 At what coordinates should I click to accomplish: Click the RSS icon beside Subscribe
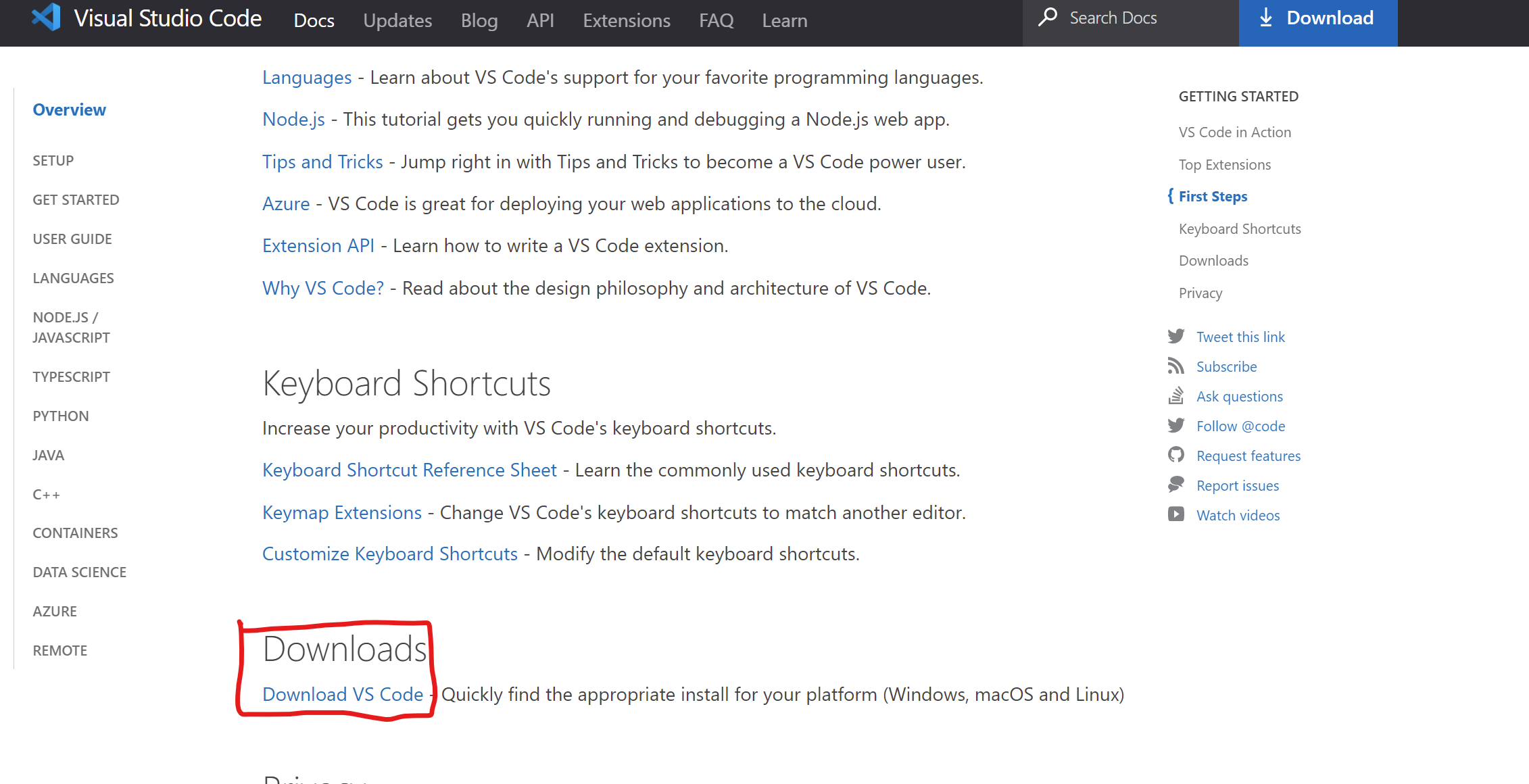1176,366
